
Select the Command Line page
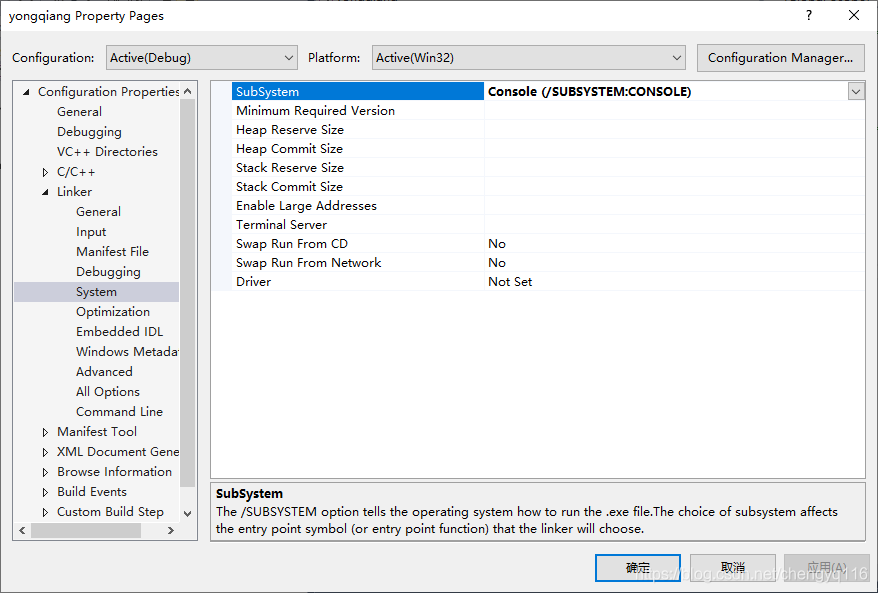pyautogui.click(x=119, y=411)
